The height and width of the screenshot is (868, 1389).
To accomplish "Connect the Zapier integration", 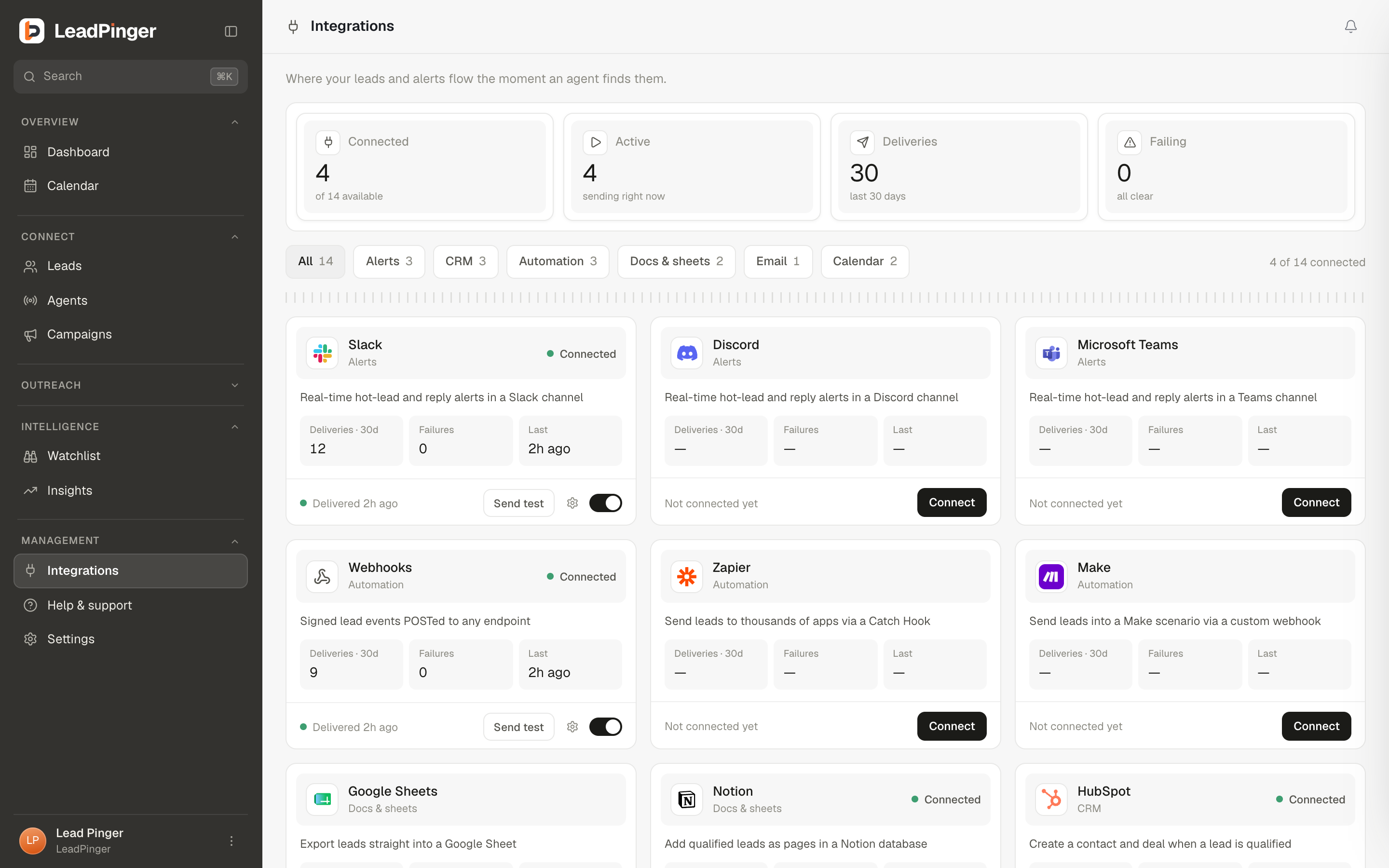I will 952,726.
